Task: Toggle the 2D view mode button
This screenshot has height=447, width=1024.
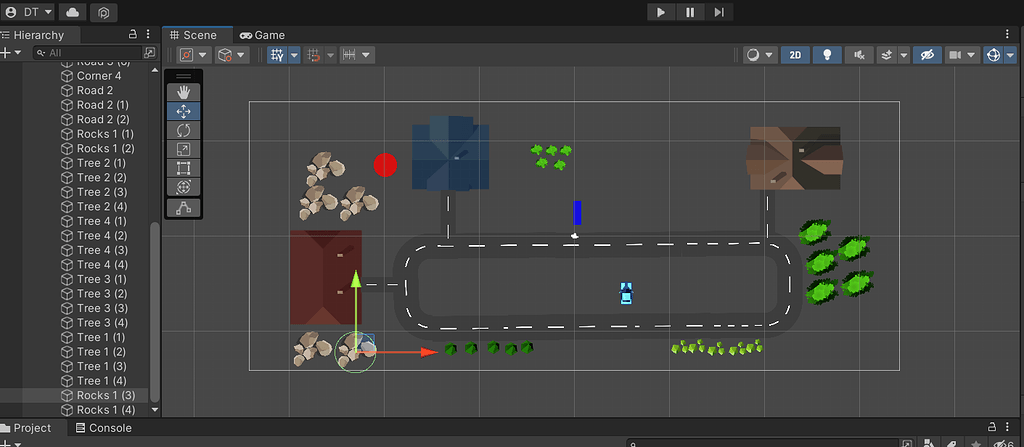Action: 795,56
